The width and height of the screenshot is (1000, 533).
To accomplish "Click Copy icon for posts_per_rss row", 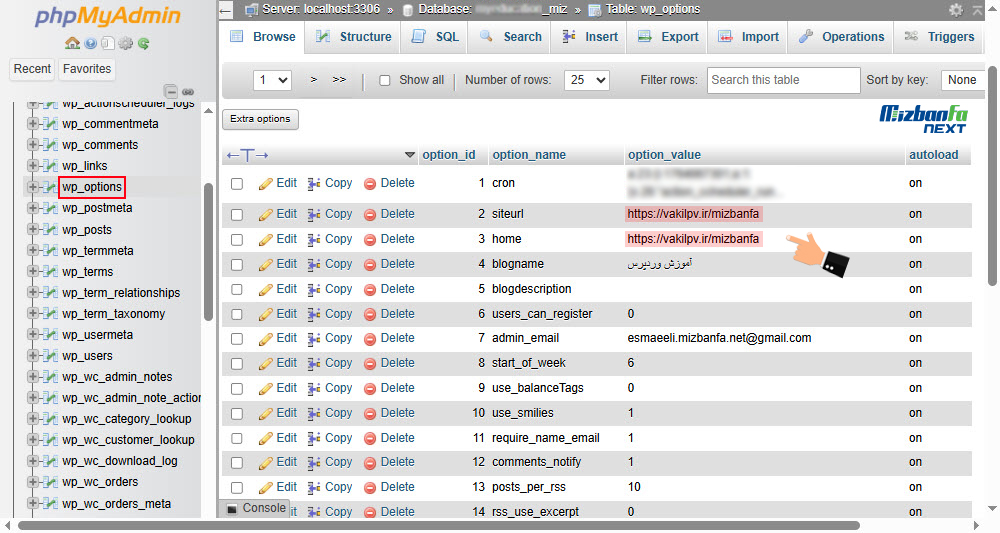I will click(314, 487).
